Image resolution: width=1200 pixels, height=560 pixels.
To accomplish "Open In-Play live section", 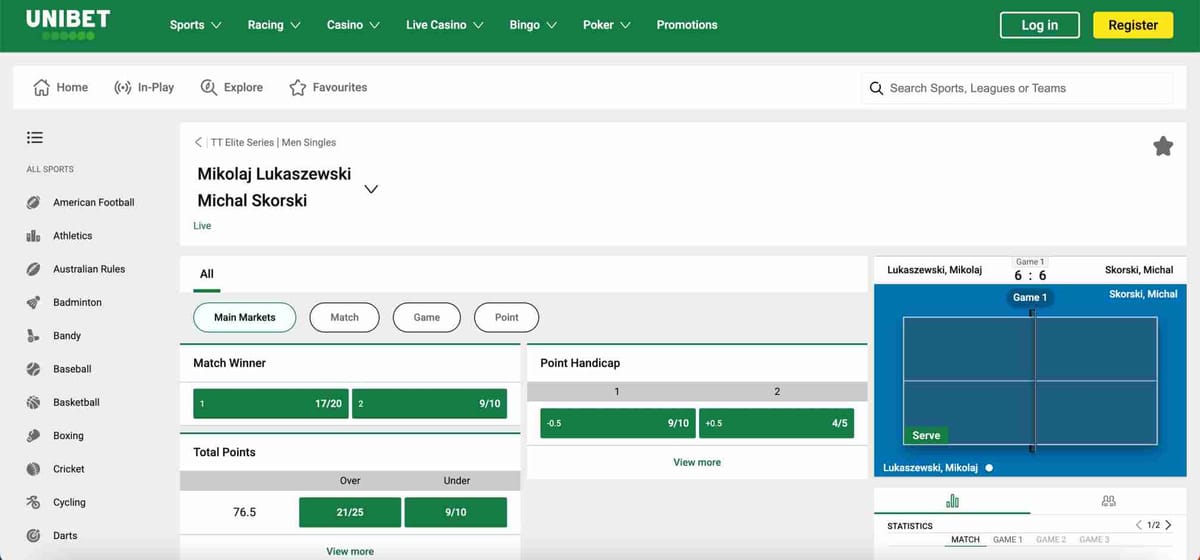I will (x=144, y=87).
